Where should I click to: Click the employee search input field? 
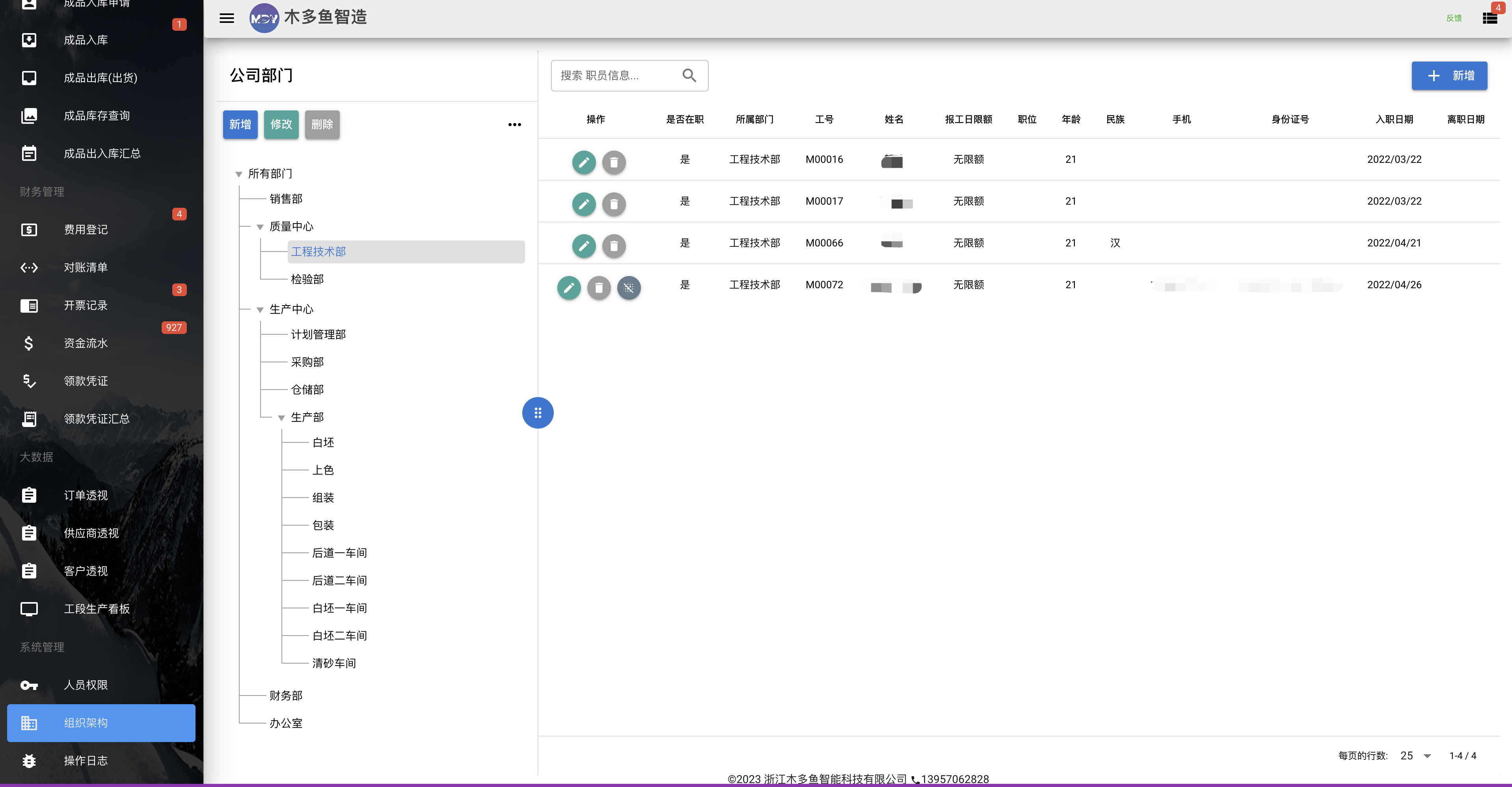point(616,76)
